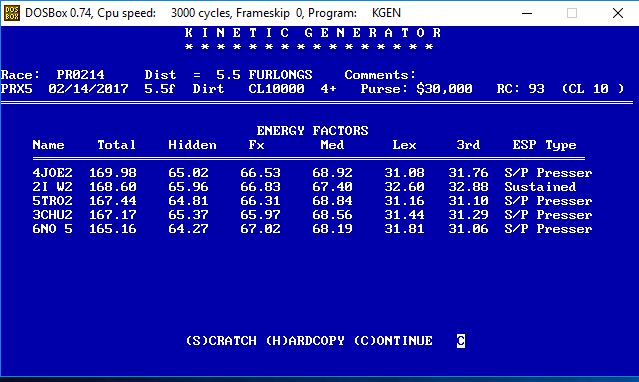Viewport: 639px width, 382px height.
Task: Click the Purse: $30,000 value
Action: pyautogui.click(x=416, y=88)
